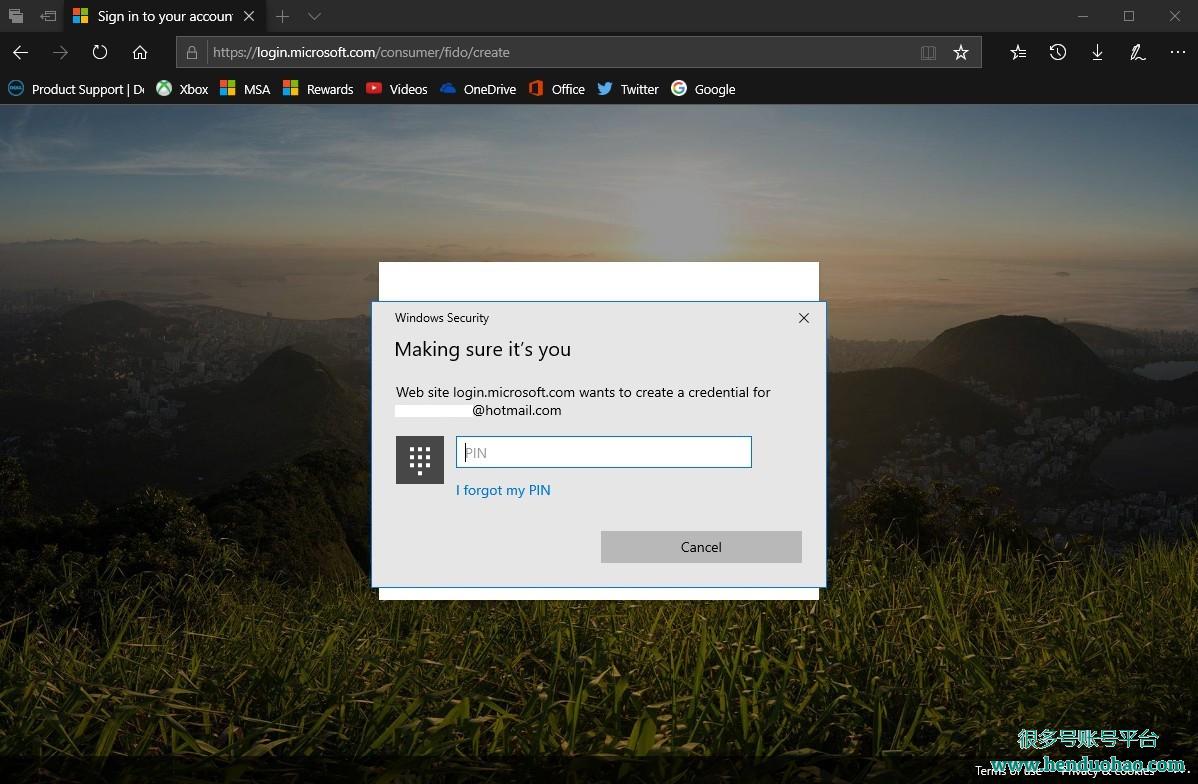Open the Office bookmark
This screenshot has height=784, width=1198.
point(557,89)
